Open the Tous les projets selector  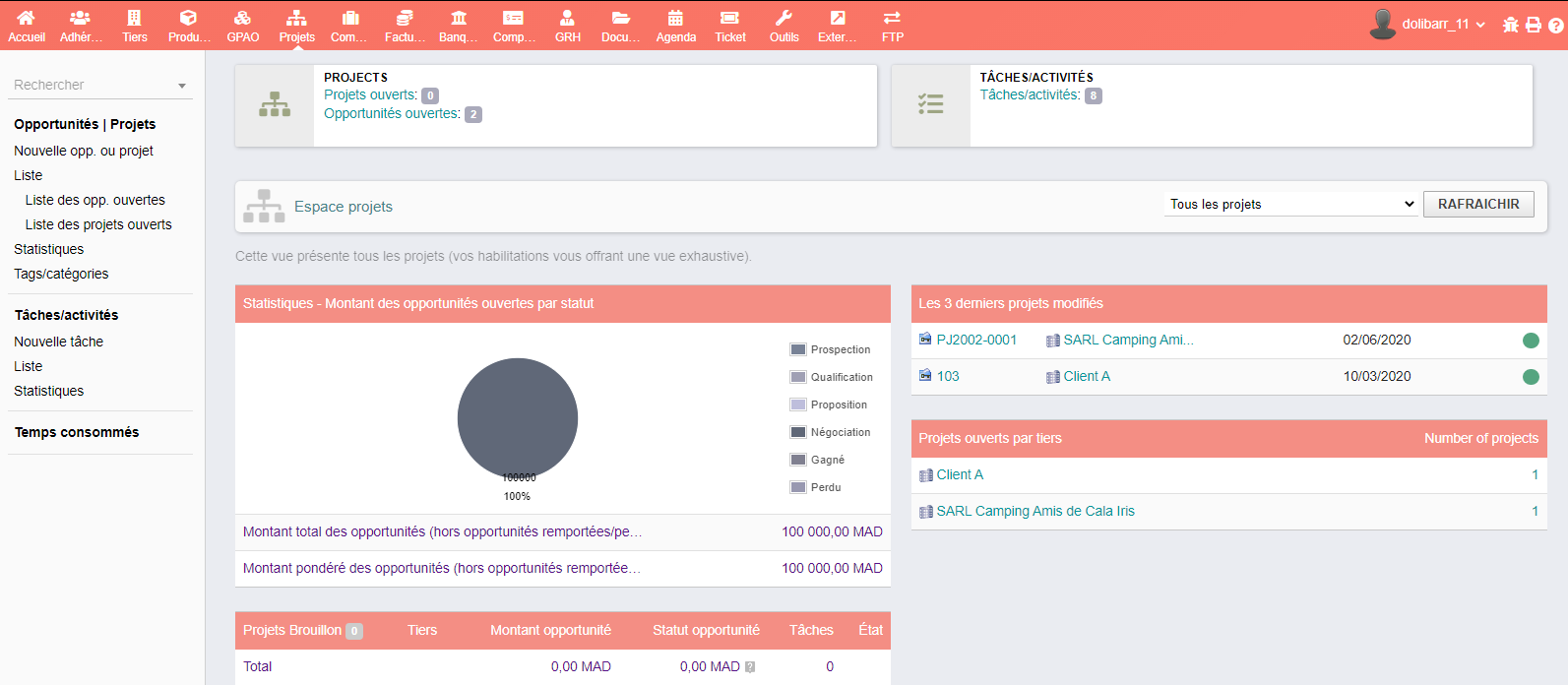1291,204
